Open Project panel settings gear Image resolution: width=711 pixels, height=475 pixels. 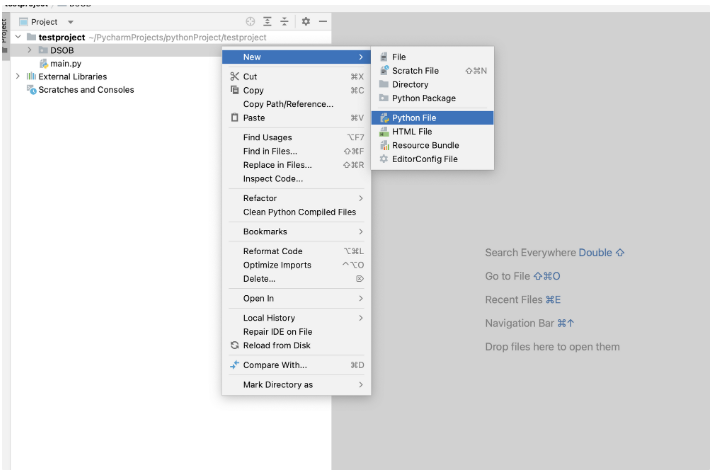(306, 21)
